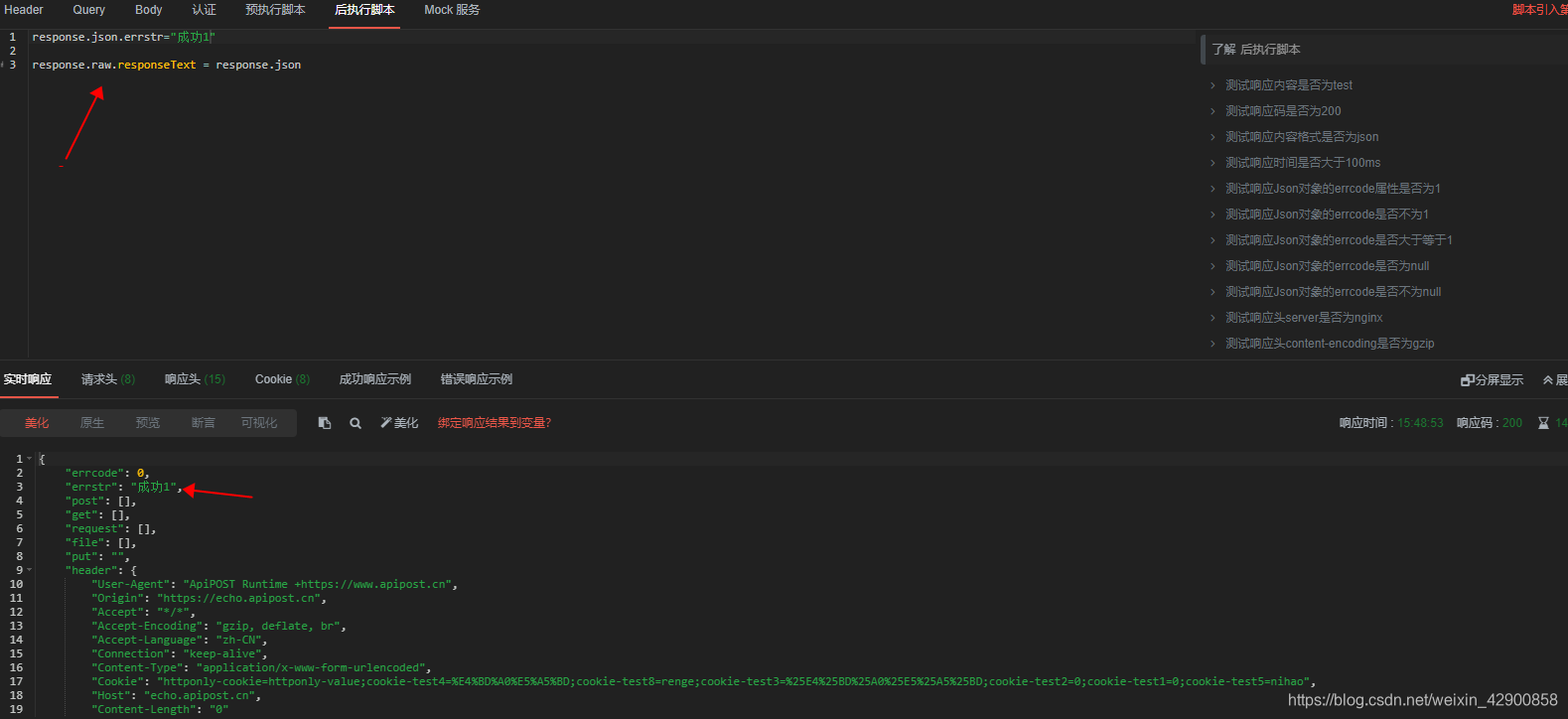
Task: Click the 美化 wand beautify button
Action: click(399, 423)
